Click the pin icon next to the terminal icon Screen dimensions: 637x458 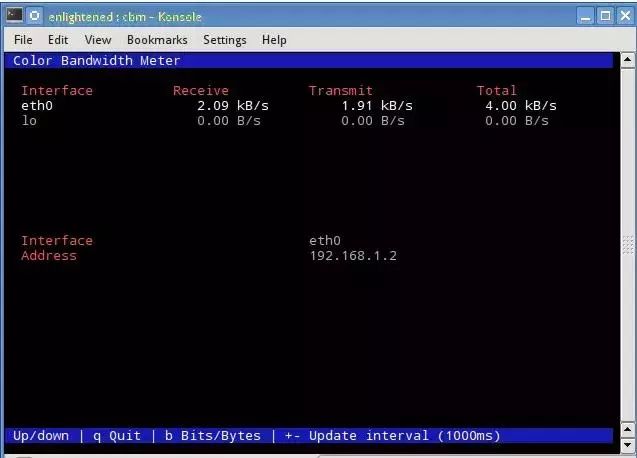pyautogui.click(x=35, y=16)
